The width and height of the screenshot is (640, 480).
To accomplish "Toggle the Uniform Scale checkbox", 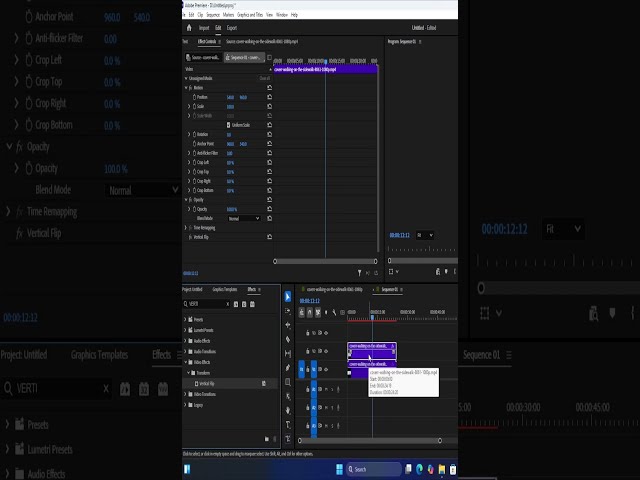I will click(228, 125).
